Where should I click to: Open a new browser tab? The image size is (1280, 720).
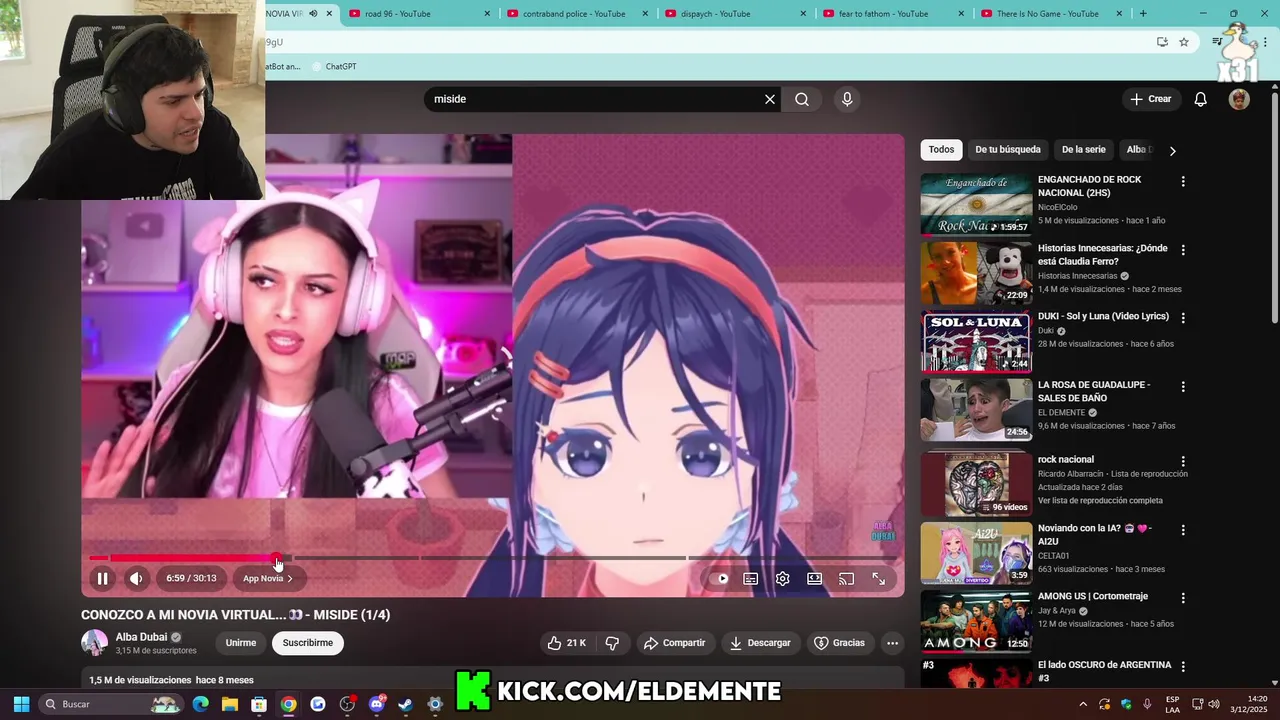click(1143, 14)
